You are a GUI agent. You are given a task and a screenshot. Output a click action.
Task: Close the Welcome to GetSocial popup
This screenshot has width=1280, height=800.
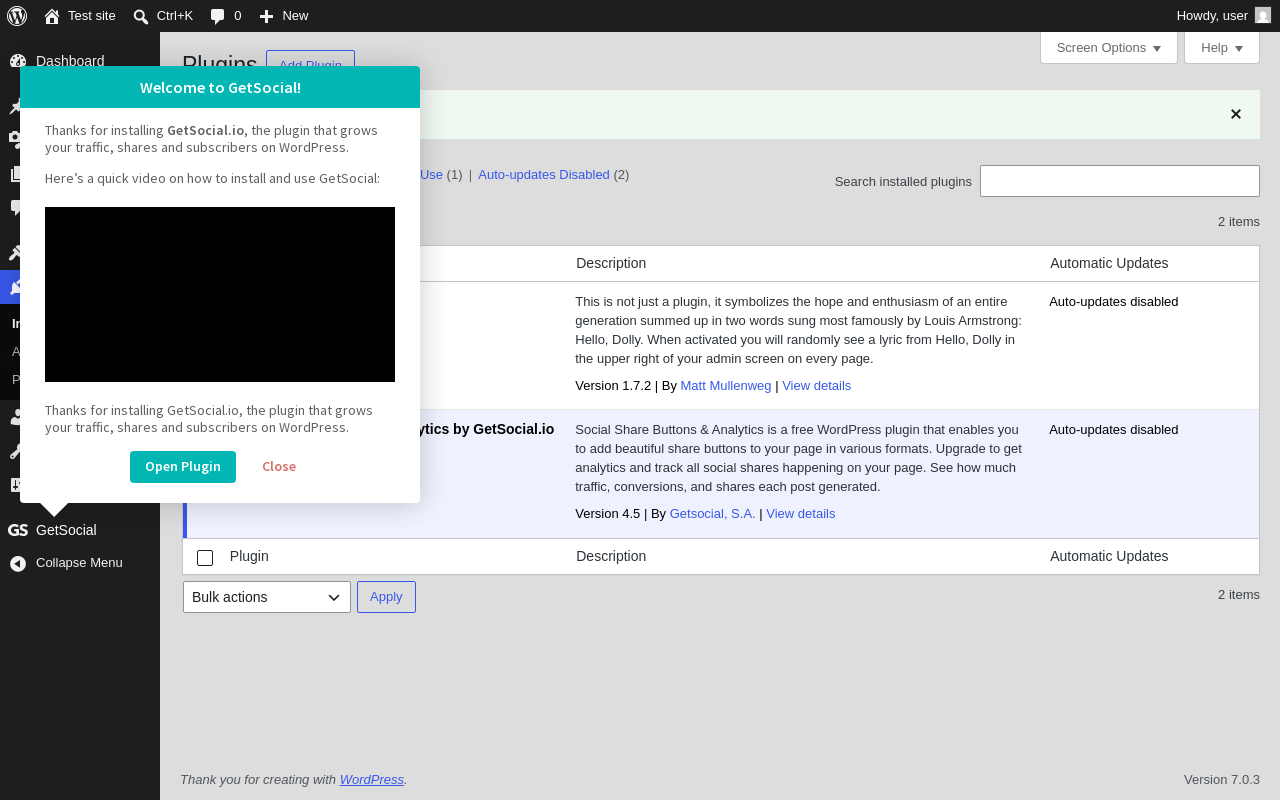[279, 467]
